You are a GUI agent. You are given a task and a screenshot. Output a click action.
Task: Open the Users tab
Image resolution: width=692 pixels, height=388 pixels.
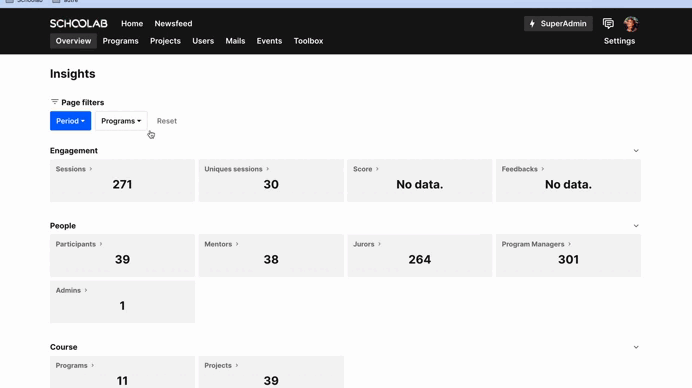[203, 41]
